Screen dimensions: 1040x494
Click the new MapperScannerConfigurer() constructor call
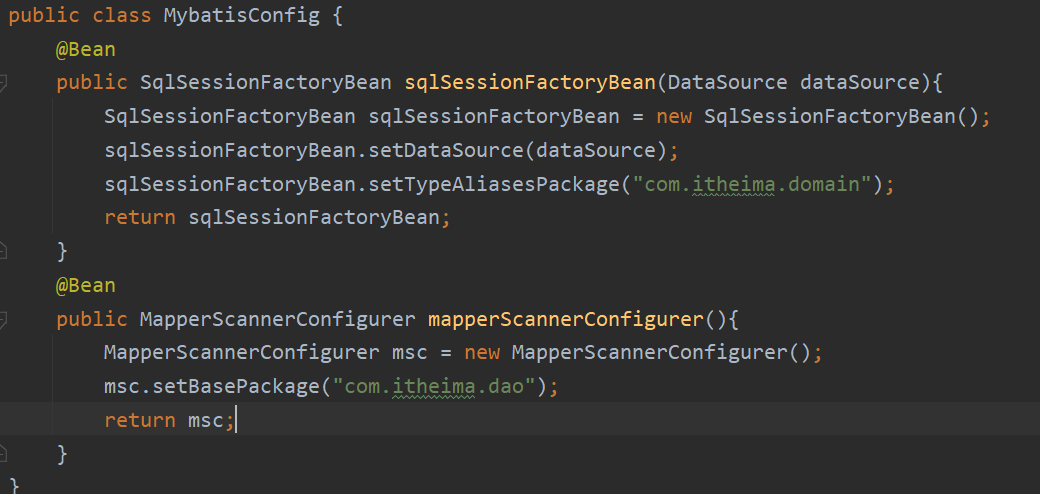pyautogui.click(x=662, y=352)
